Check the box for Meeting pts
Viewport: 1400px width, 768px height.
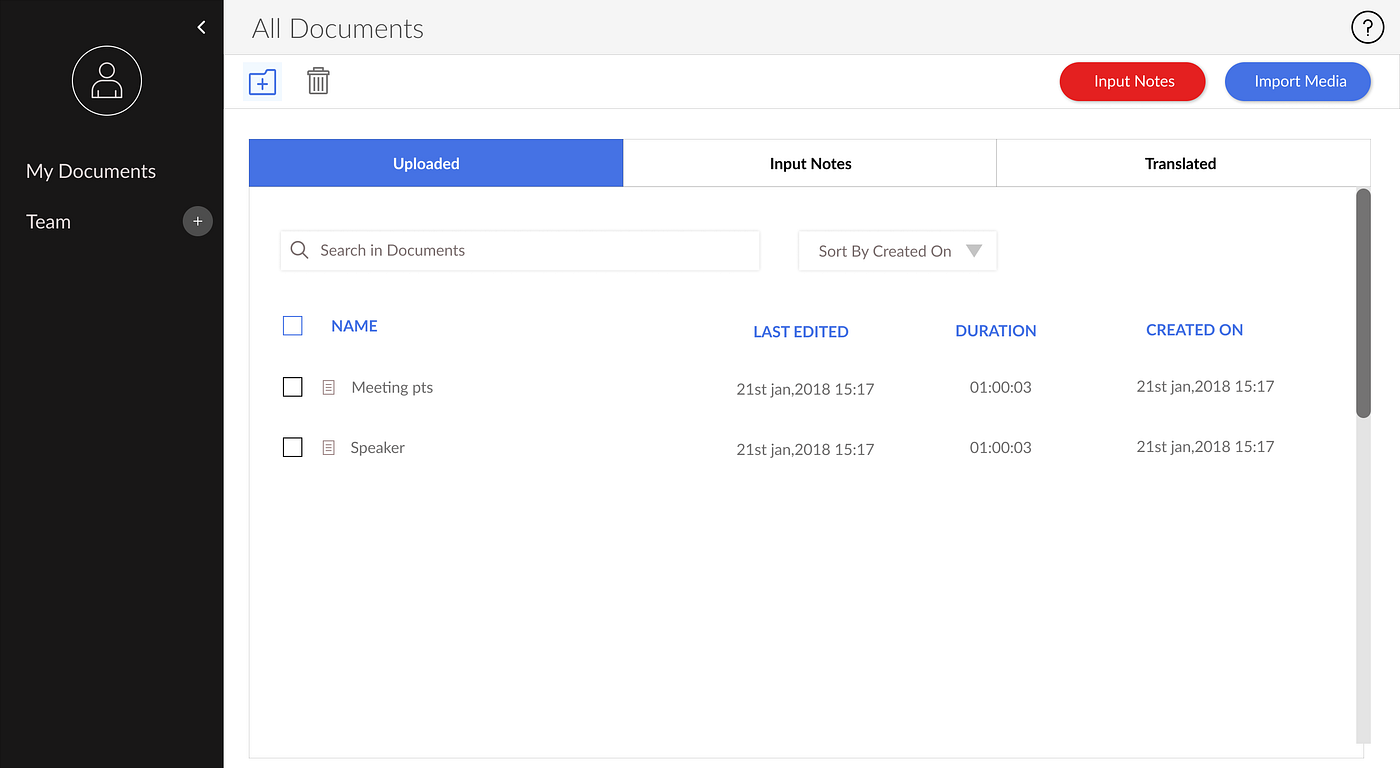(293, 387)
